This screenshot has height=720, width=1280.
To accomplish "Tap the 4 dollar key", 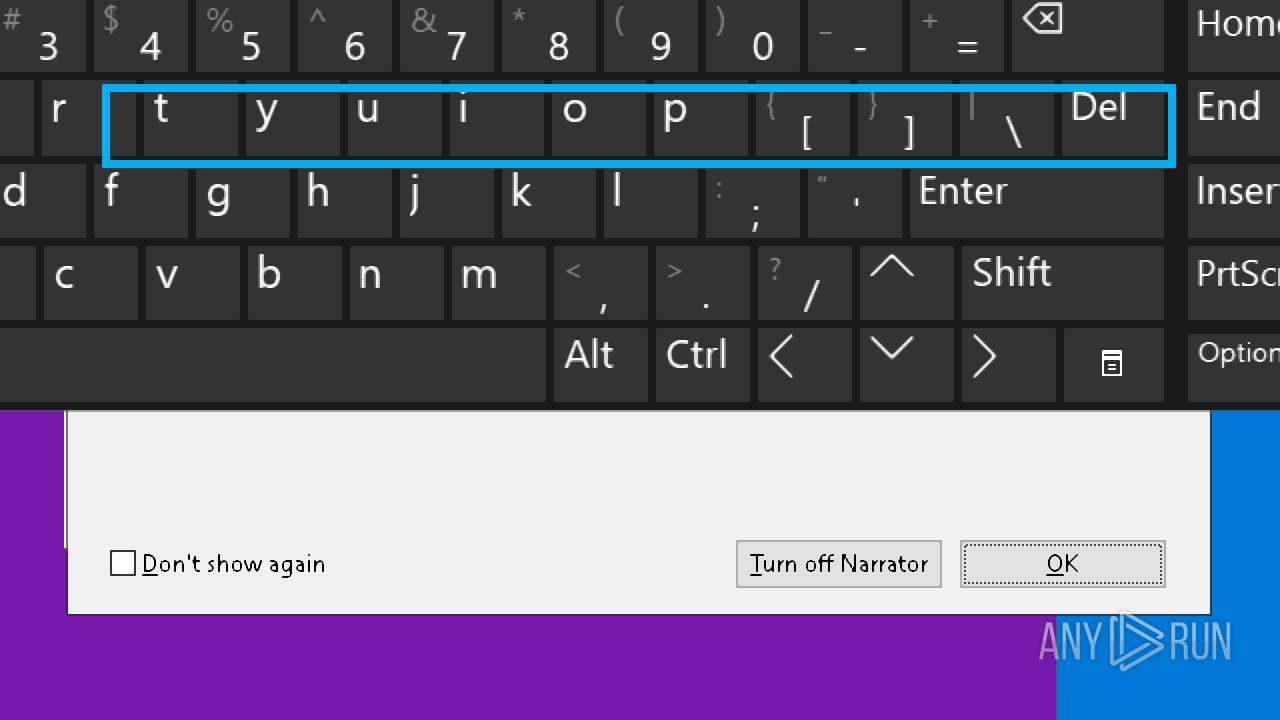I will [x=140, y=36].
